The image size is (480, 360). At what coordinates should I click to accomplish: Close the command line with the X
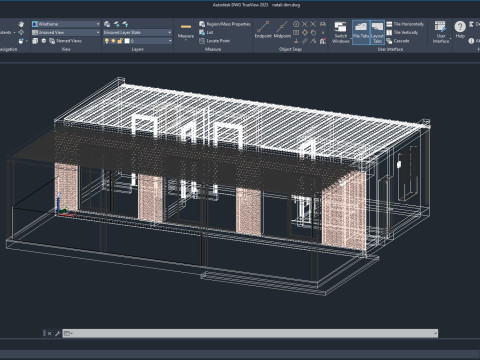(x=50, y=333)
